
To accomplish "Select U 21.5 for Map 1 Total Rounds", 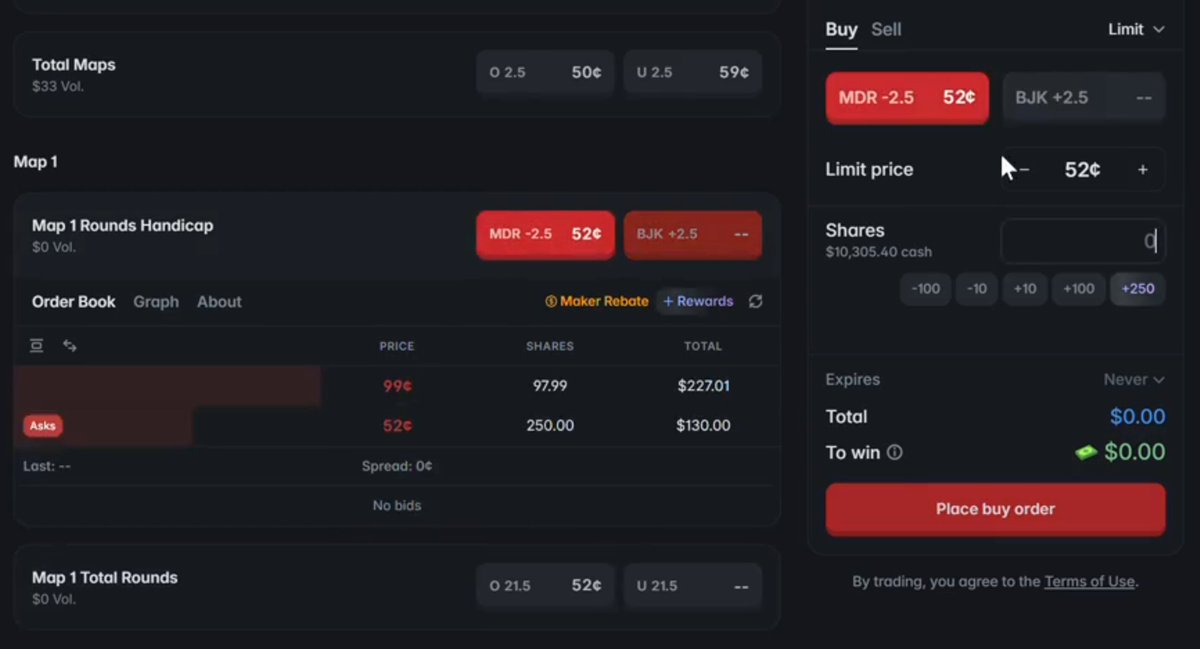I will [692, 586].
